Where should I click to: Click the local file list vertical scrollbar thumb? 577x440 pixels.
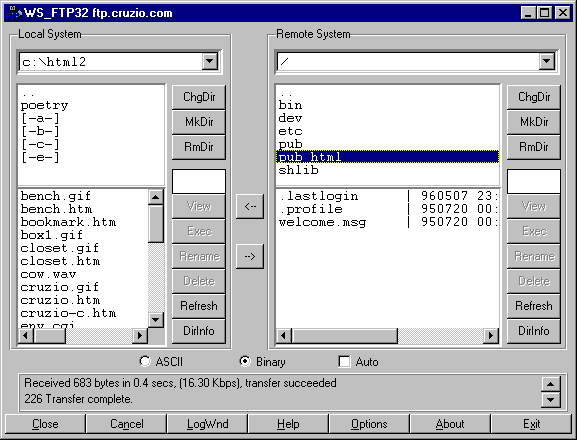click(156, 224)
